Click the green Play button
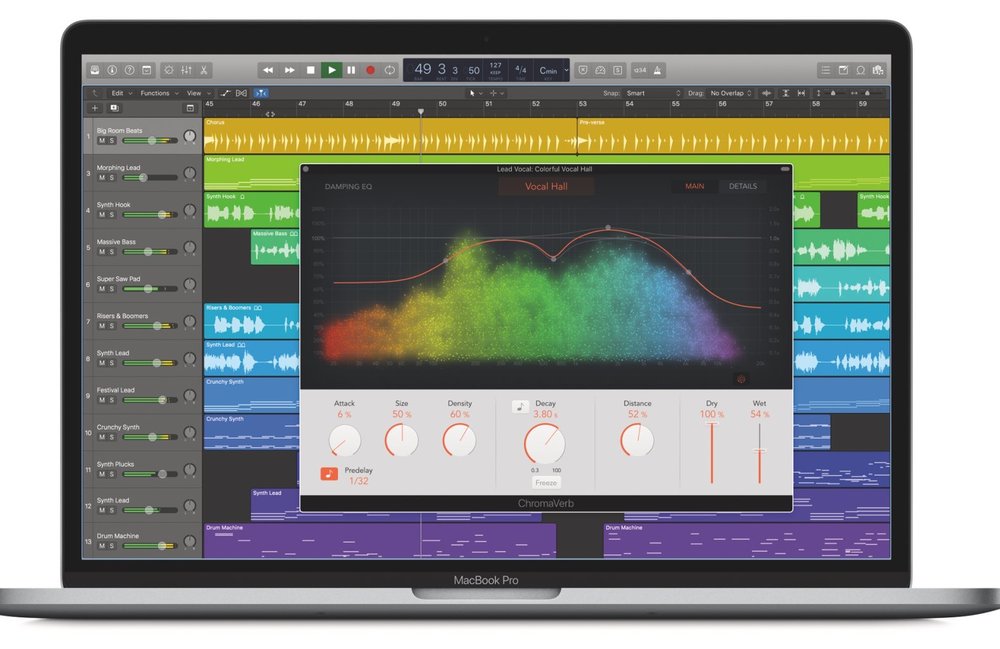The image size is (1000, 649). 331,70
